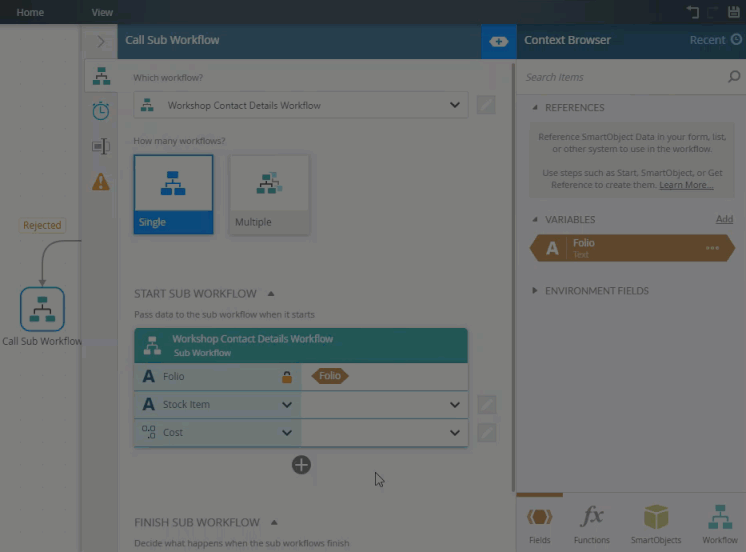Click the edit pencil beside Stock Item row
The height and width of the screenshot is (552, 746).
487,404
